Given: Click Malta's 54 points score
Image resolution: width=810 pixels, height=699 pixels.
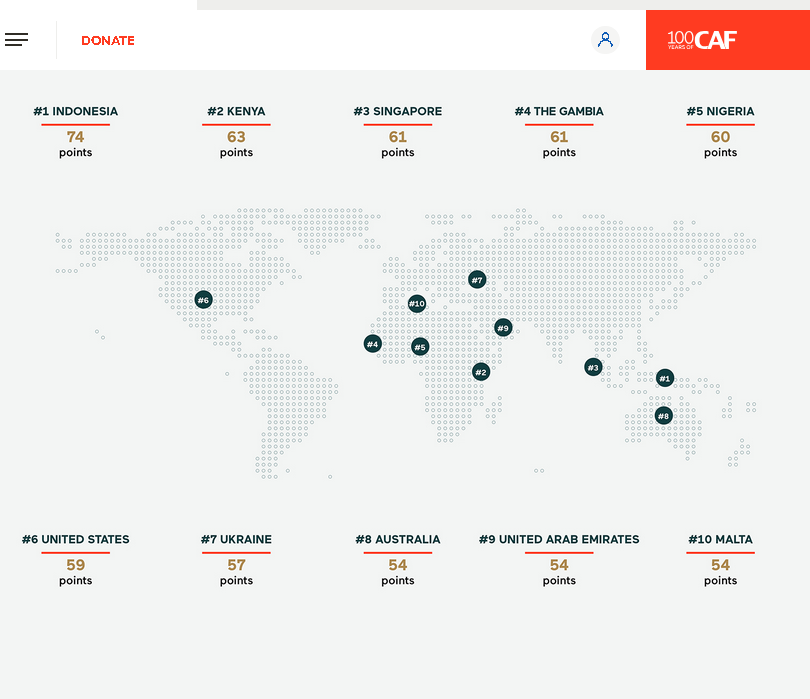Looking at the screenshot, I should pos(720,571).
